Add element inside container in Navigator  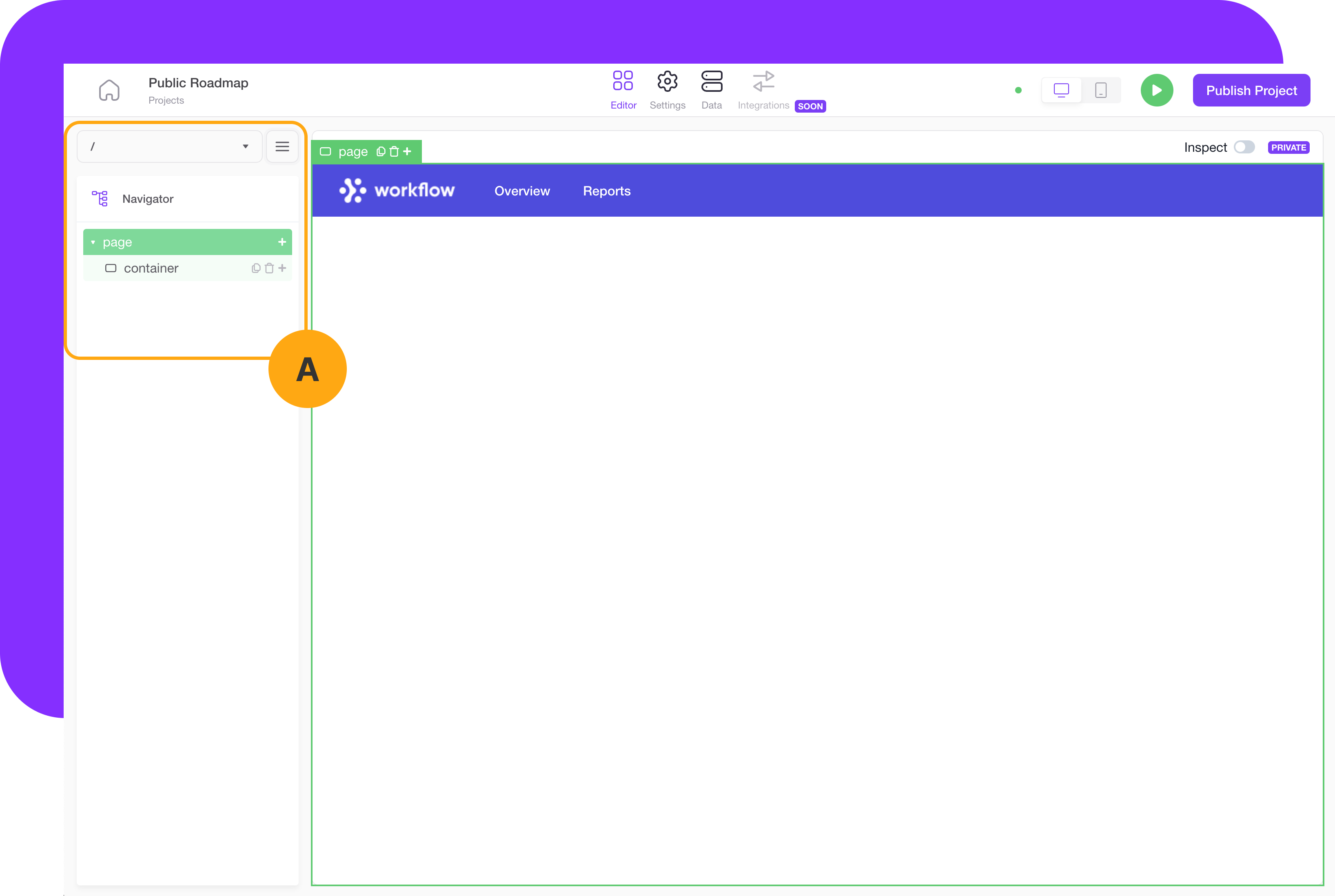click(x=282, y=268)
